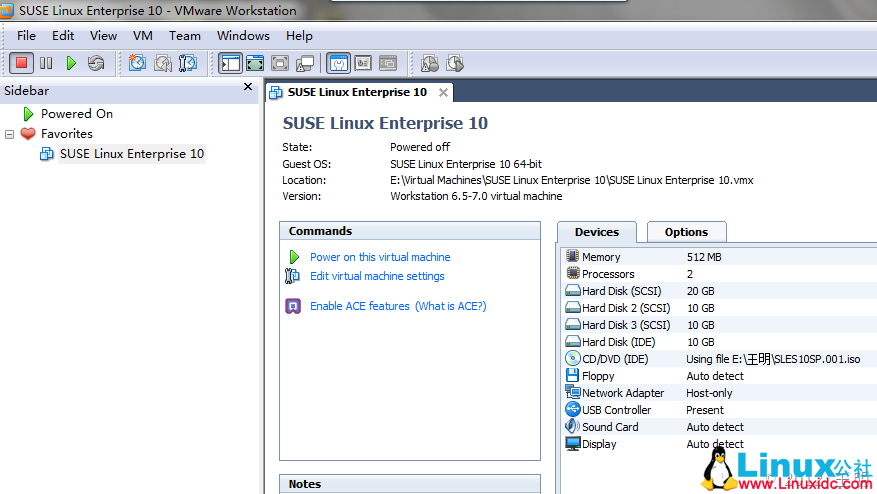Click the Revert to snapshot icon
Image resolution: width=877 pixels, height=494 pixels.
163,63
